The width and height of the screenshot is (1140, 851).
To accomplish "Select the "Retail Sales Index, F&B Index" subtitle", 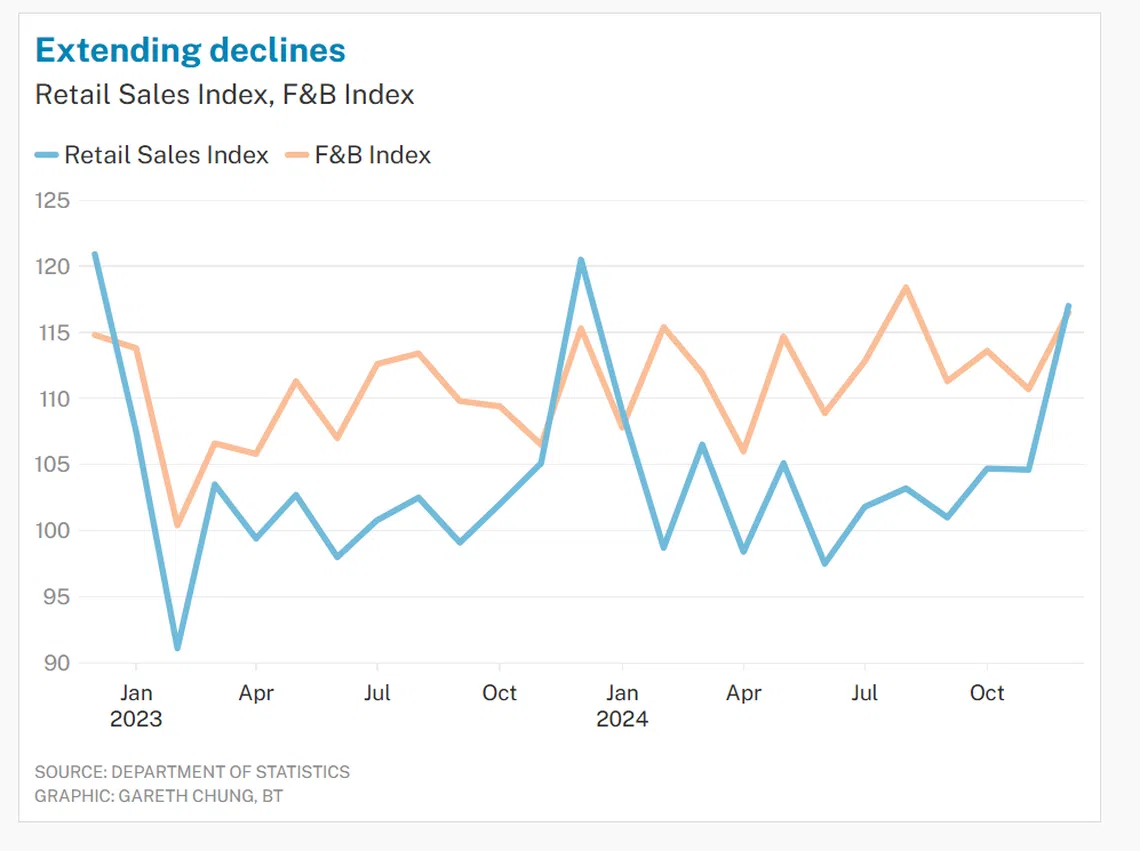I will [224, 95].
